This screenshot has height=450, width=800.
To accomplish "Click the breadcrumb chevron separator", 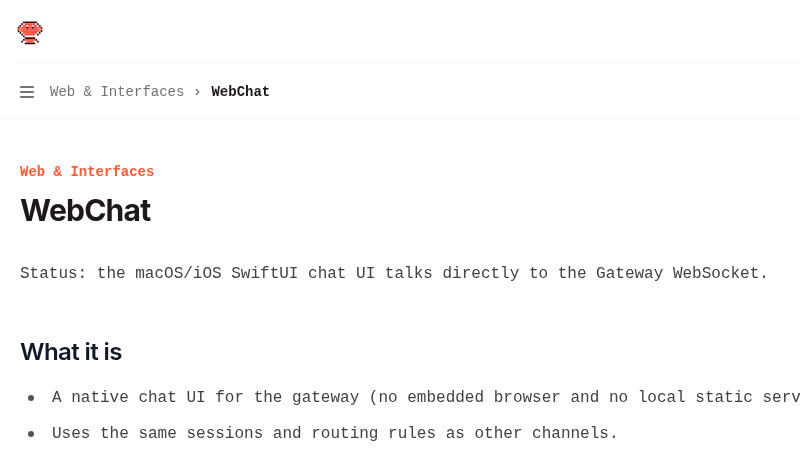I will point(197,92).
